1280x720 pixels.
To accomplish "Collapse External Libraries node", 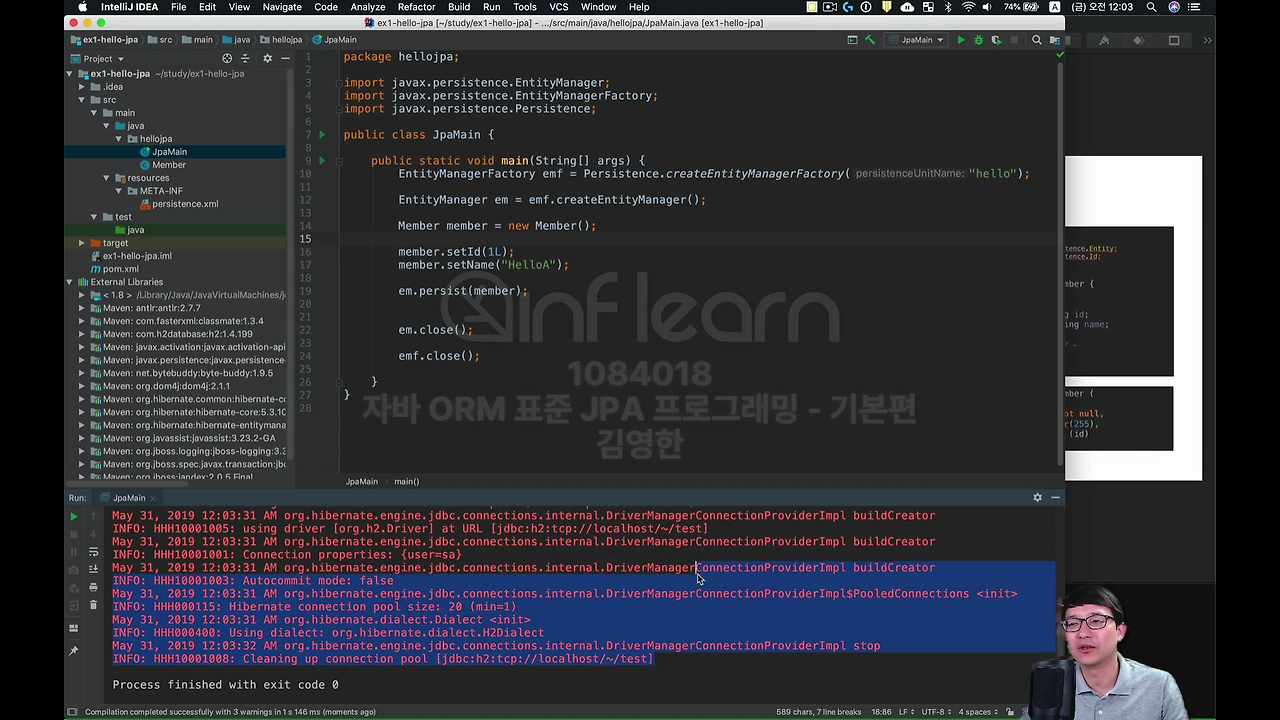I will pyautogui.click(x=70, y=282).
